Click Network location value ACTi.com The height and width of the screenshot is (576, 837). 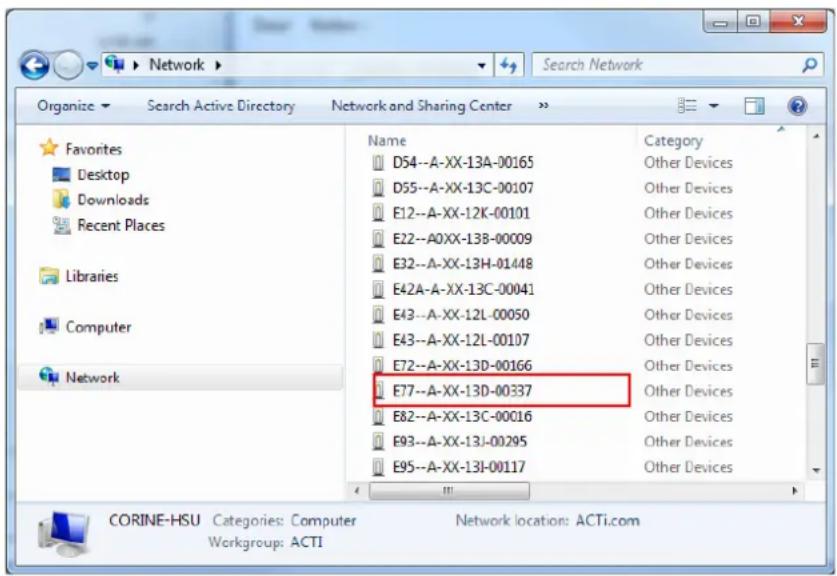coord(607,520)
